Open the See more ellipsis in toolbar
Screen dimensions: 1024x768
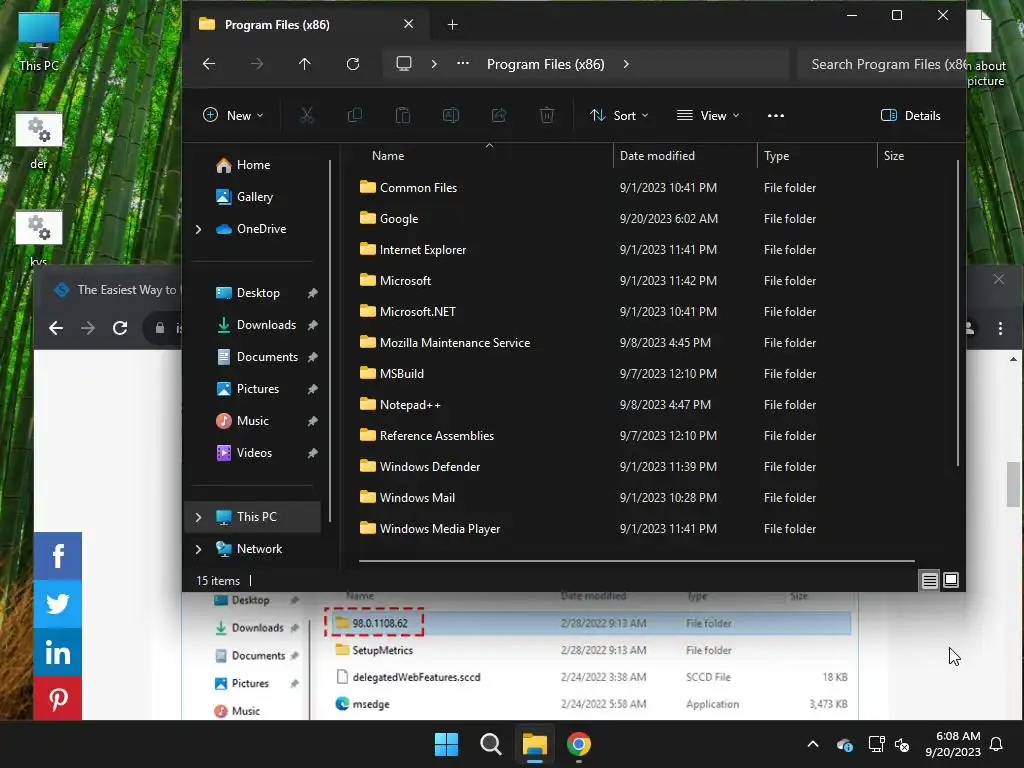(776, 116)
